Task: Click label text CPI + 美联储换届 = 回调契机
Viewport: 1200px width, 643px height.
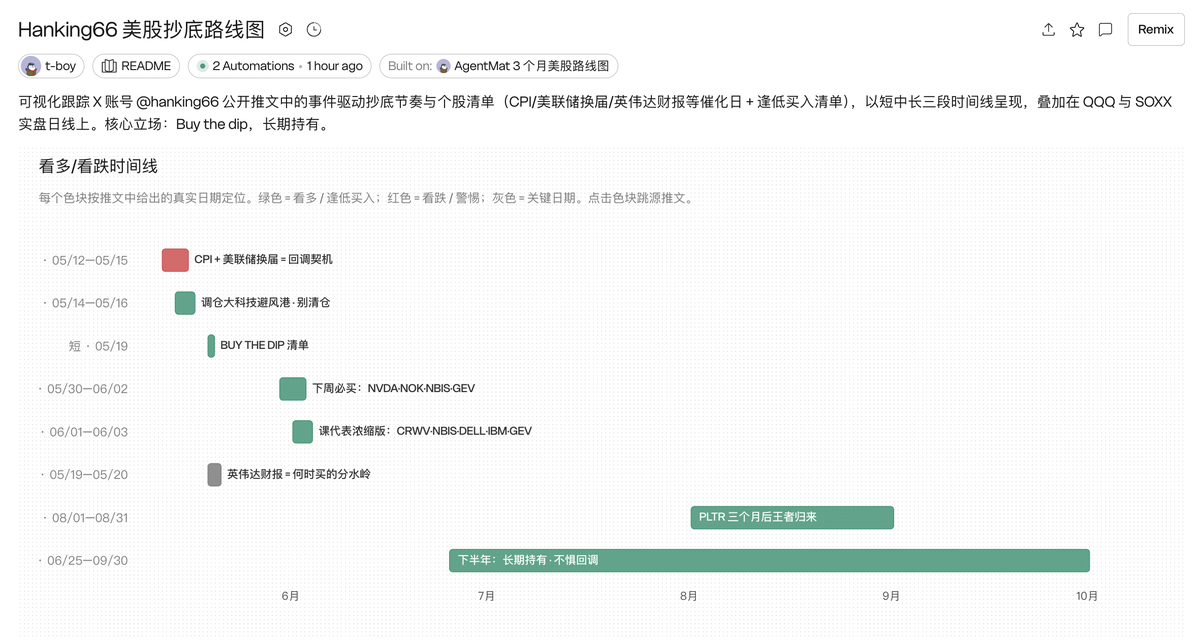Action: coord(264,260)
